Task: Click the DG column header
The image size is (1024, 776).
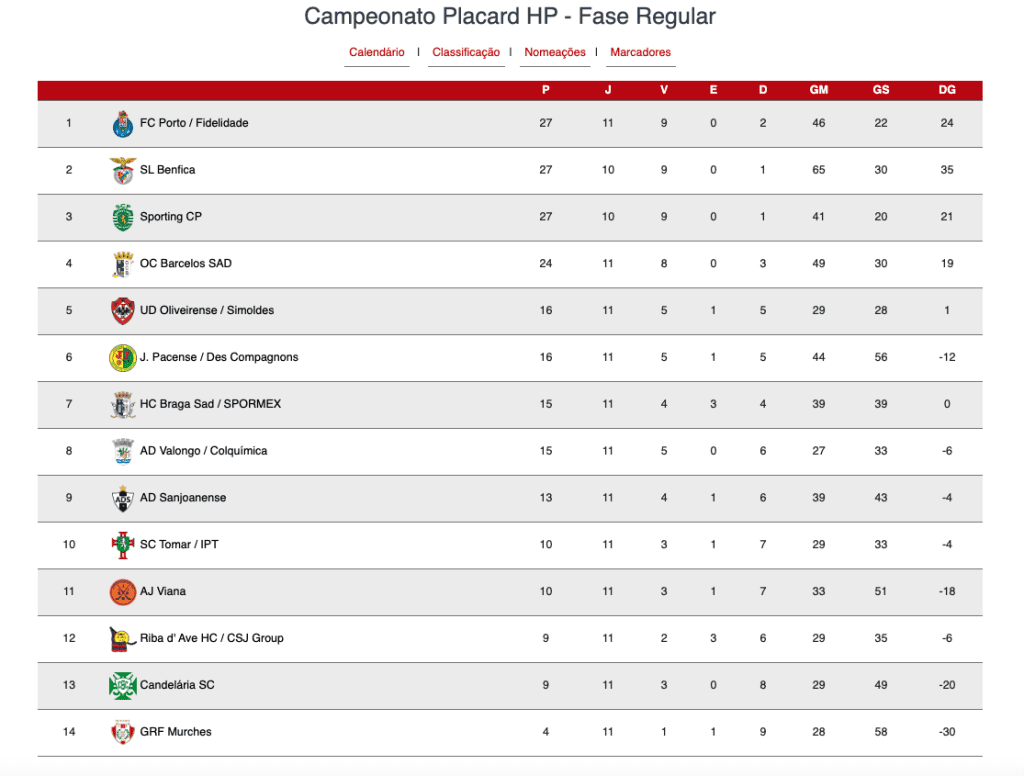Action: pos(947,90)
